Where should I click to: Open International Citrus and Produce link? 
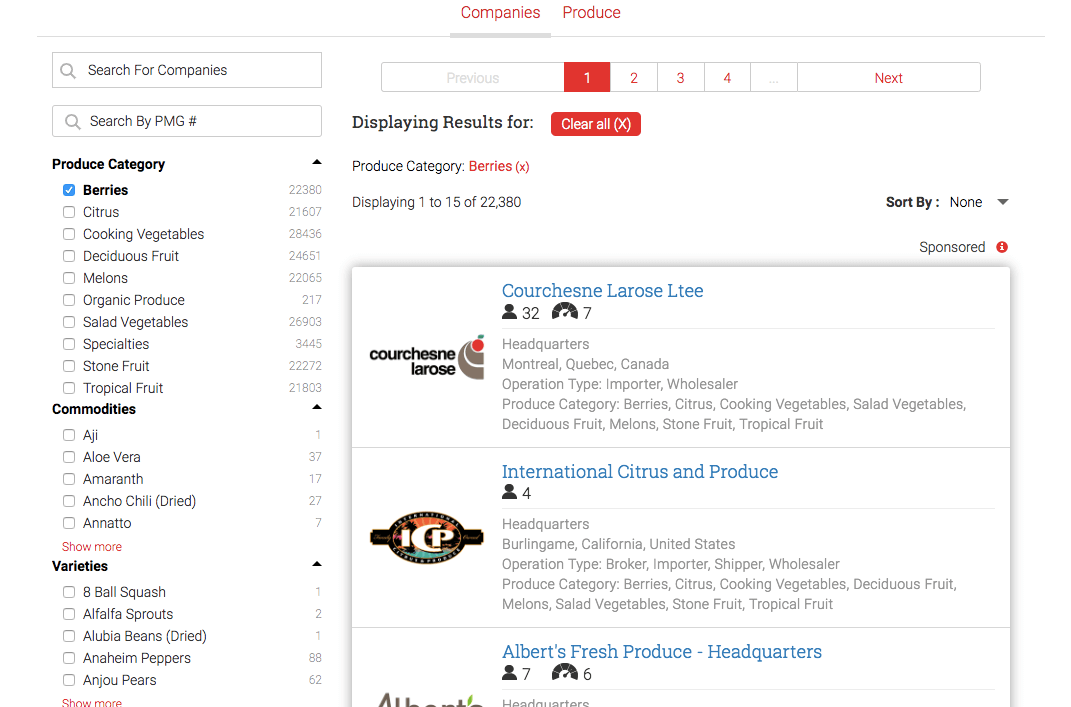639,472
